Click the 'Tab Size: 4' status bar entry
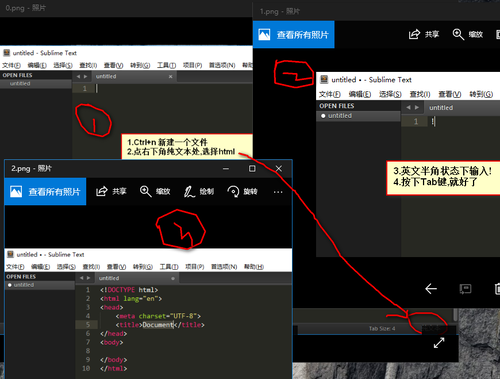Viewport: 500px width, 379px height. pos(382,329)
